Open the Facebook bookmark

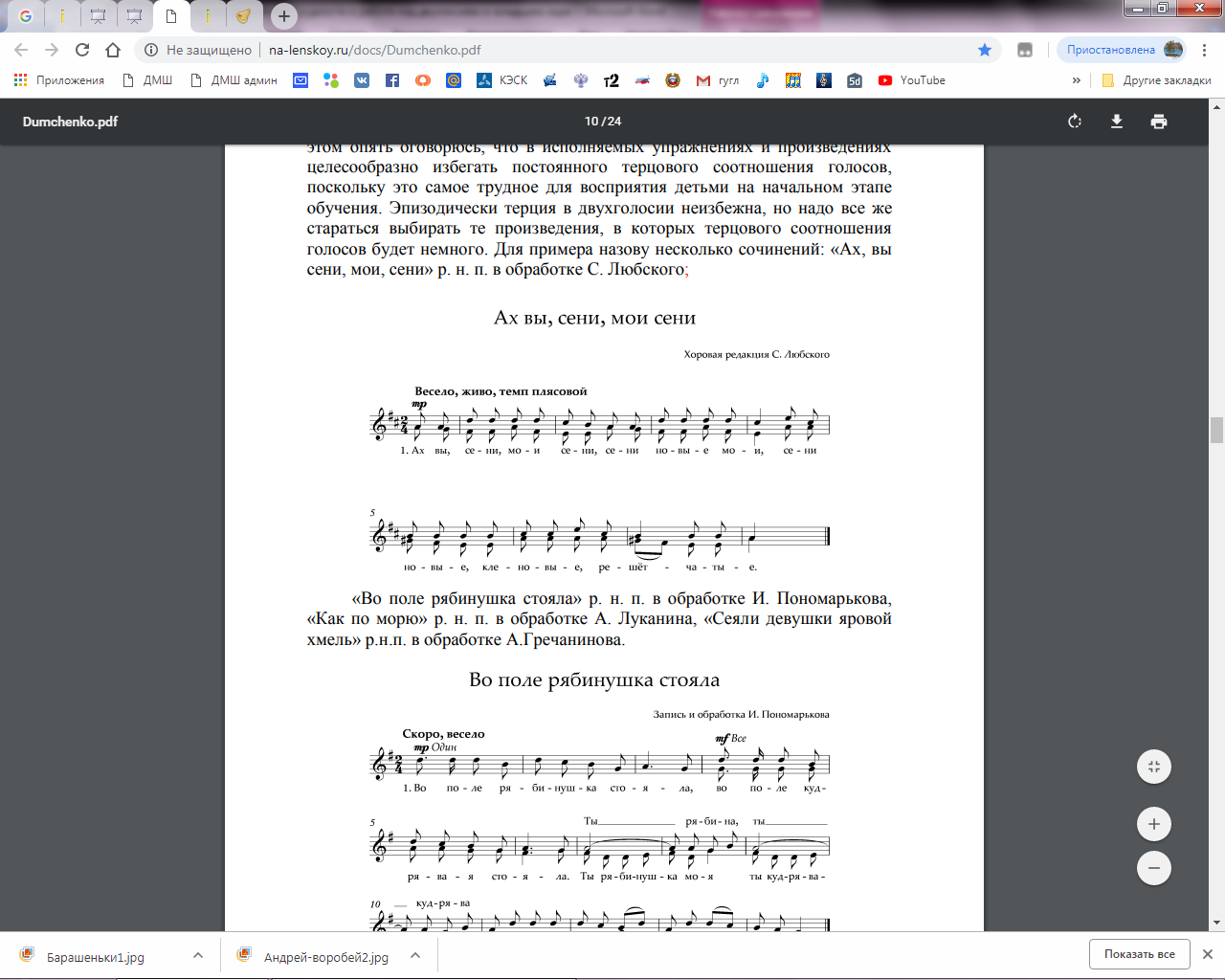[x=392, y=80]
